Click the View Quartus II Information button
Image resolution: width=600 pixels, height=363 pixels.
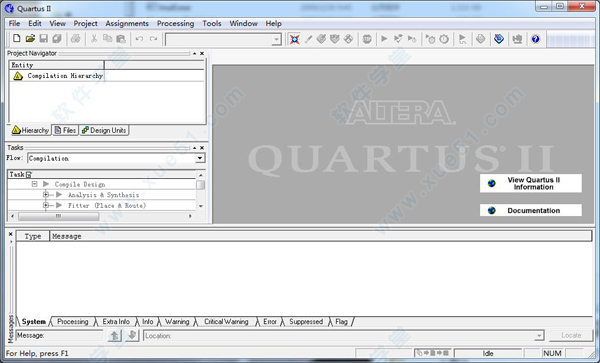(531, 183)
